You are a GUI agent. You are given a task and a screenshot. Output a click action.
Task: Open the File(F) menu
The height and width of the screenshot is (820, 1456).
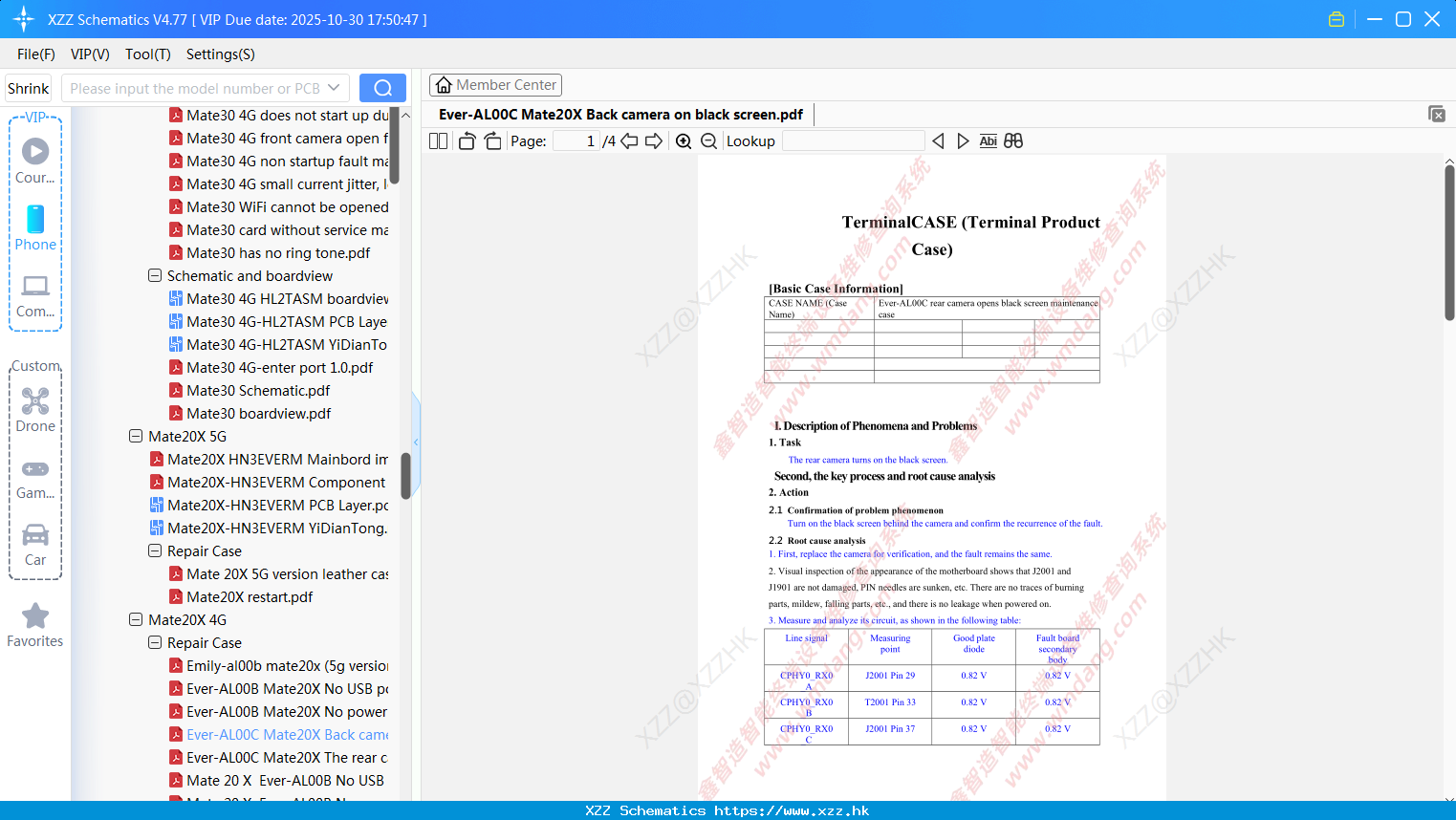(36, 54)
